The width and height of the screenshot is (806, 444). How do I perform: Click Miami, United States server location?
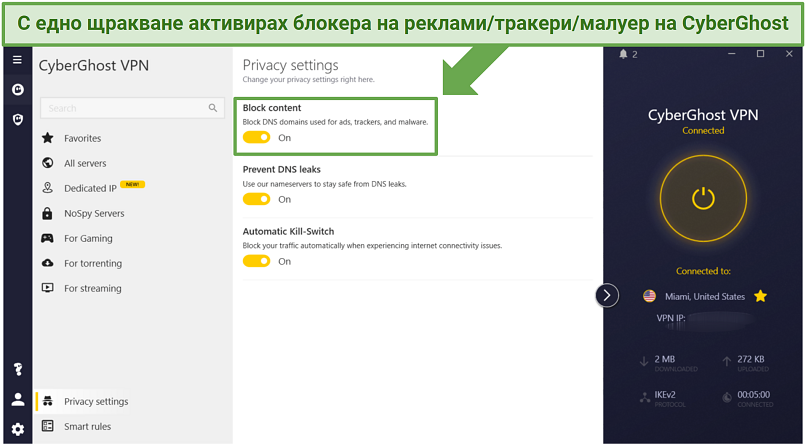click(705, 297)
